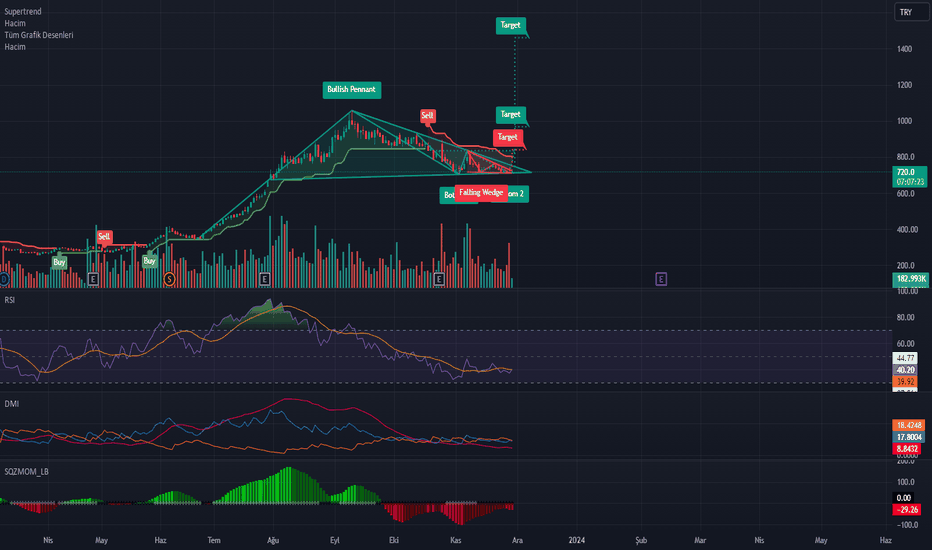Open the TRY currency selector
Viewport: 932px width, 550px height.
(x=911, y=12)
